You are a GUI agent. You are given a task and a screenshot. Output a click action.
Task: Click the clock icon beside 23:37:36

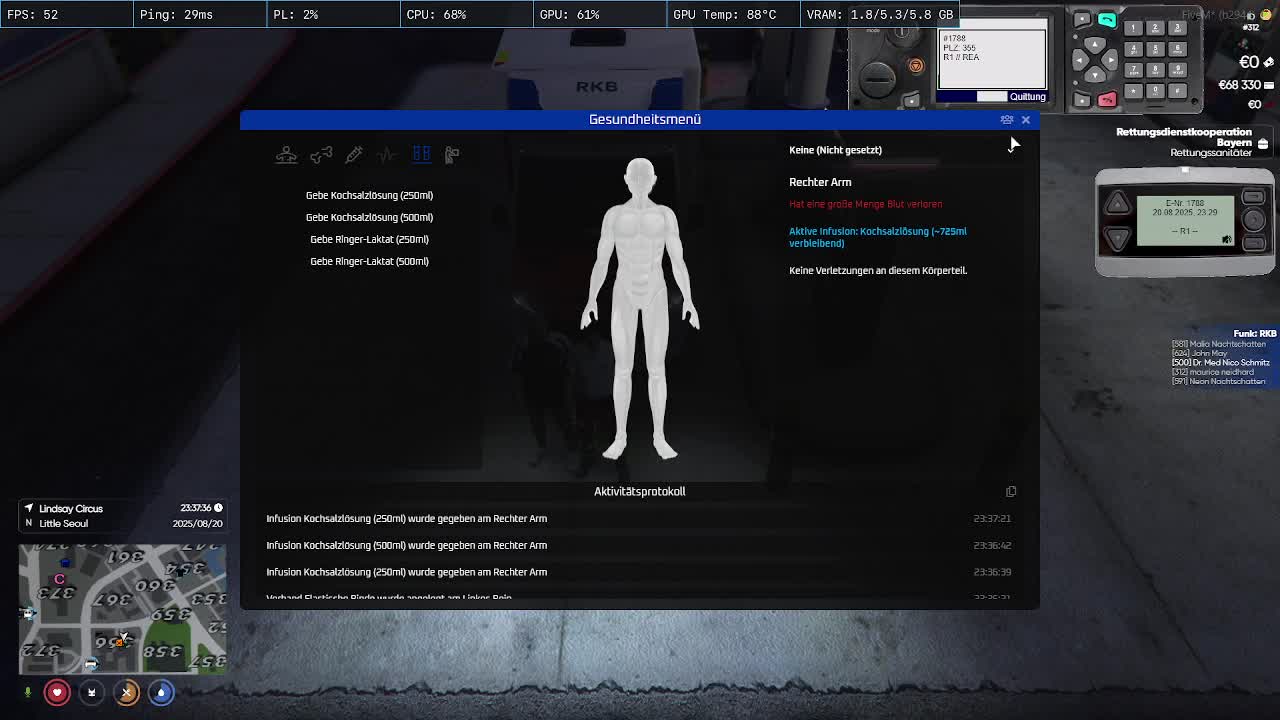pos(218,508)
